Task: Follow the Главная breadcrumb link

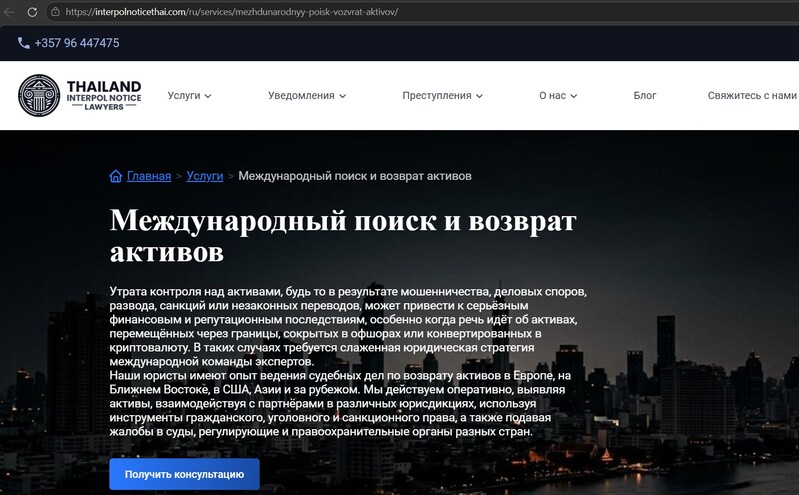Action: click(149, 176)
